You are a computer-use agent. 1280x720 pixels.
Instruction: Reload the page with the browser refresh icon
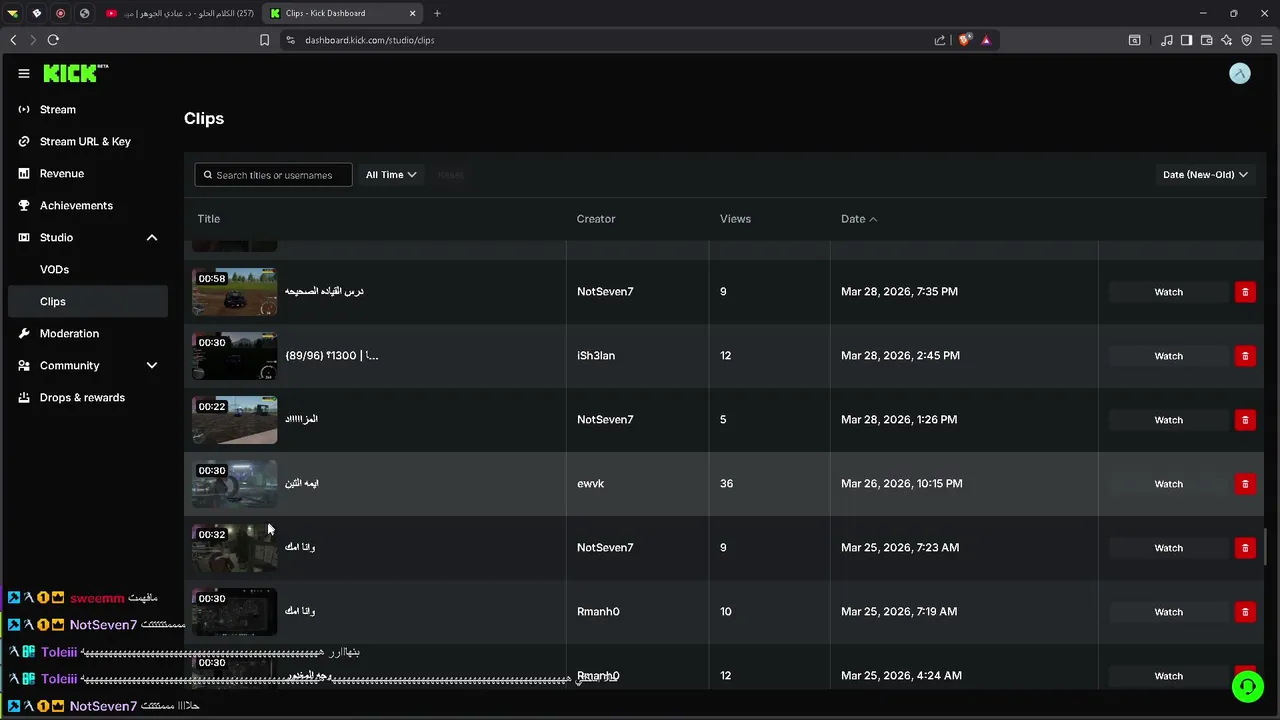point(53,40)
